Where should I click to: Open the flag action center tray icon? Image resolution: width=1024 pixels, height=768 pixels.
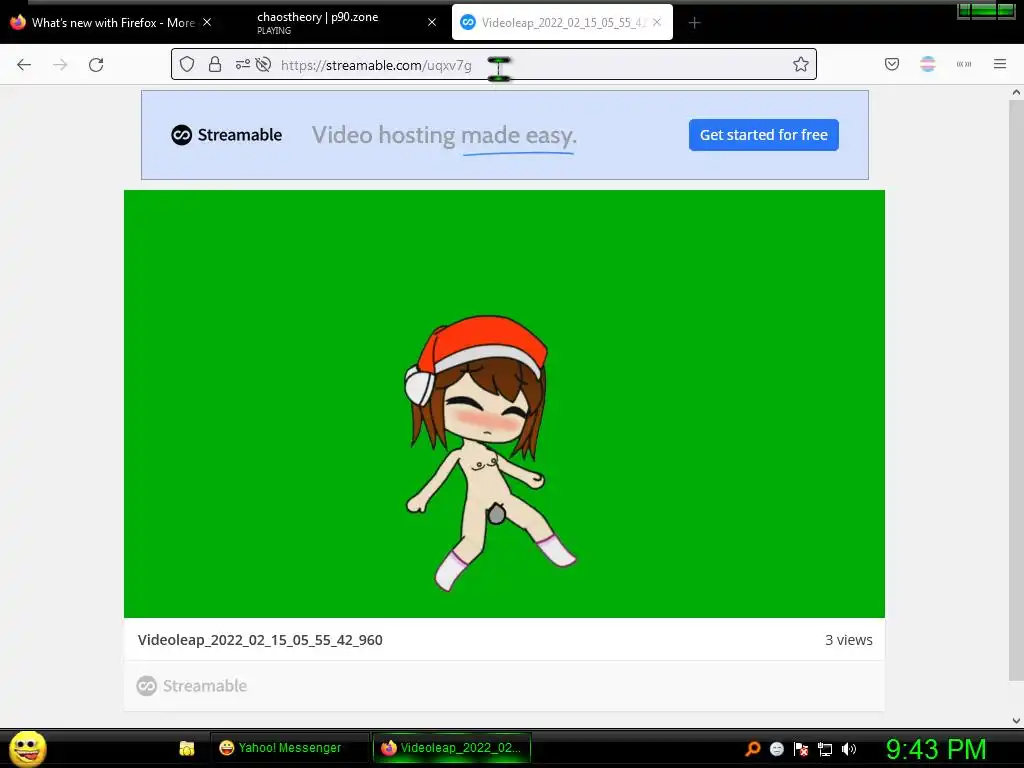point(801,748)
